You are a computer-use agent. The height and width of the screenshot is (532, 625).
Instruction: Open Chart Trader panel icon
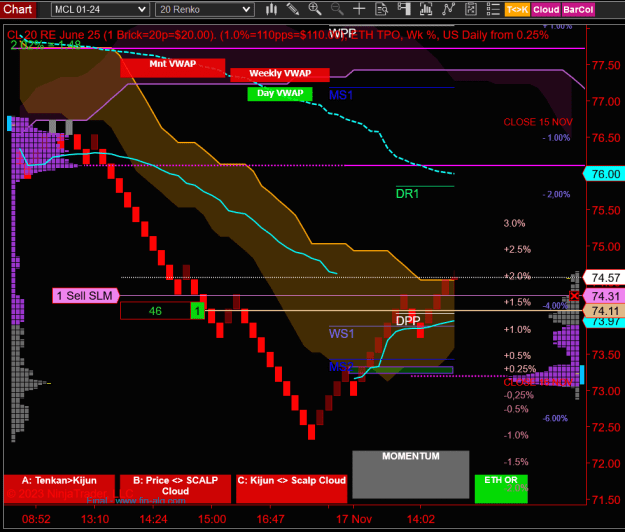(x=404, y=9)
